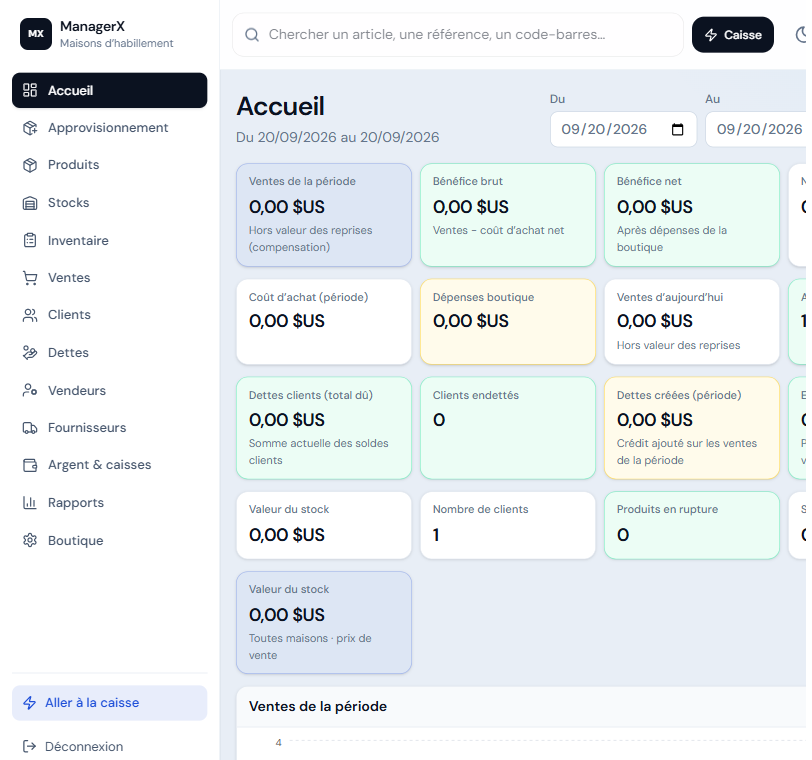
Task: Click the Dettes créées (période) card
Action: pos(692,428)
